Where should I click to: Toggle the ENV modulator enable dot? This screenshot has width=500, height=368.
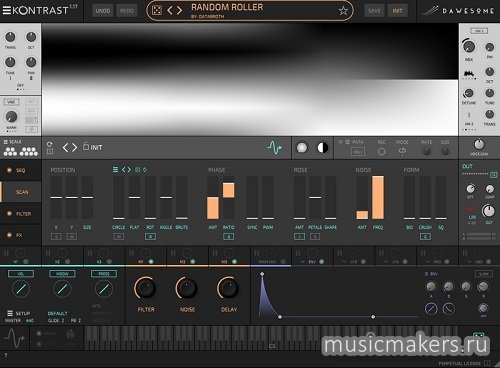(321, 262)
